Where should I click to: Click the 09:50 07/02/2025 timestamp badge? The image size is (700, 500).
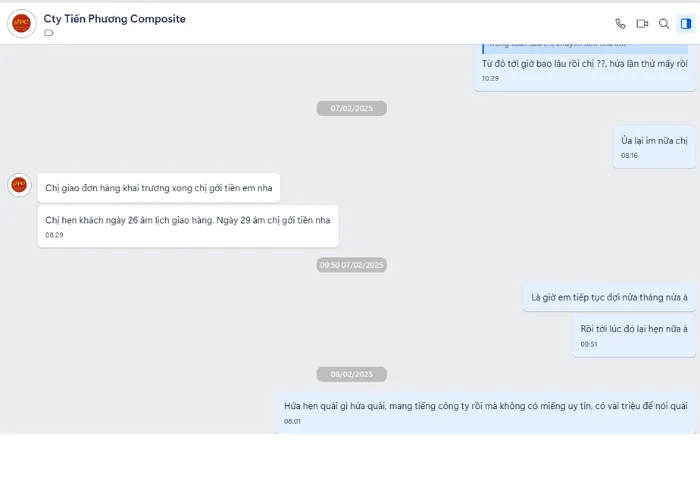(x=351, y=265)
